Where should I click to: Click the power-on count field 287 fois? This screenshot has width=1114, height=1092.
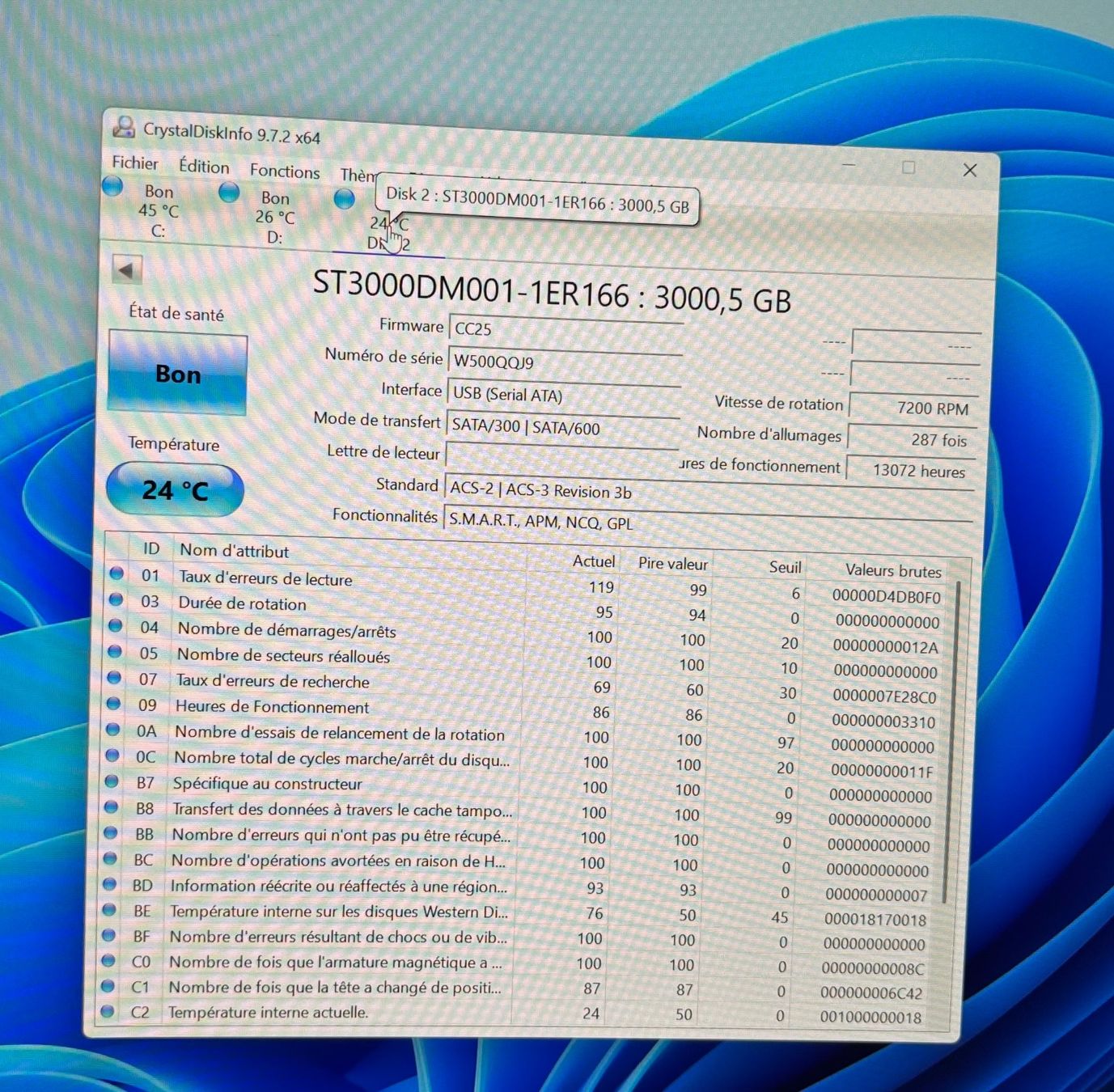[911, 438]
